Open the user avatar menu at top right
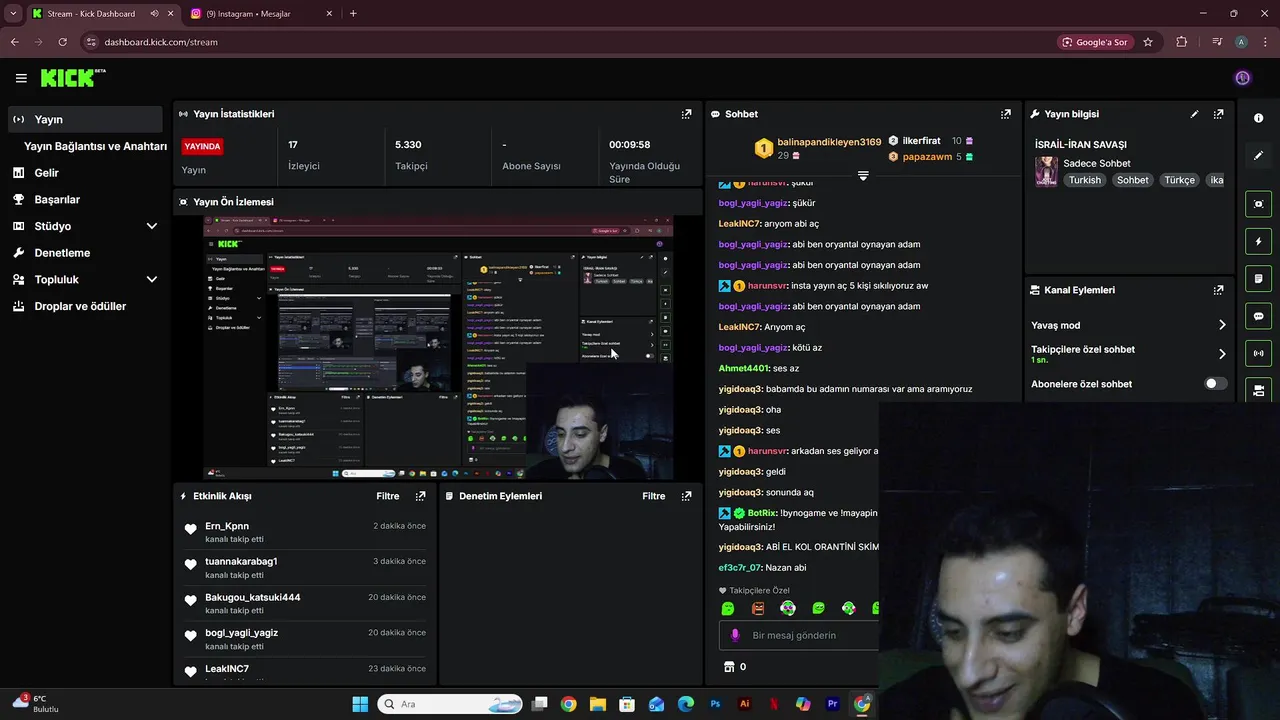This screenshot has height=720, width=1280. [1242, 78]
